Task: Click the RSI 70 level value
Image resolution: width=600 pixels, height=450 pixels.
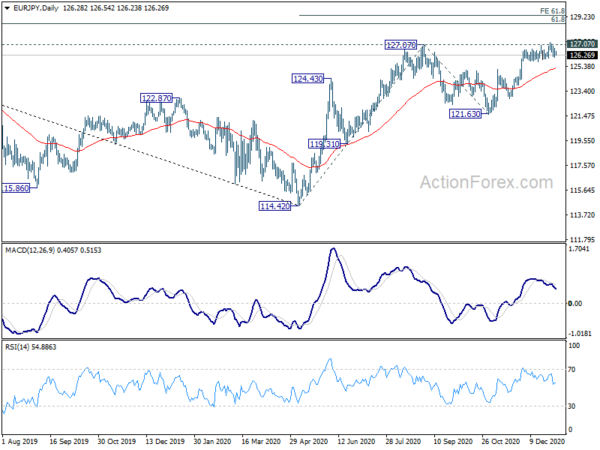Action: click(572, 370)
